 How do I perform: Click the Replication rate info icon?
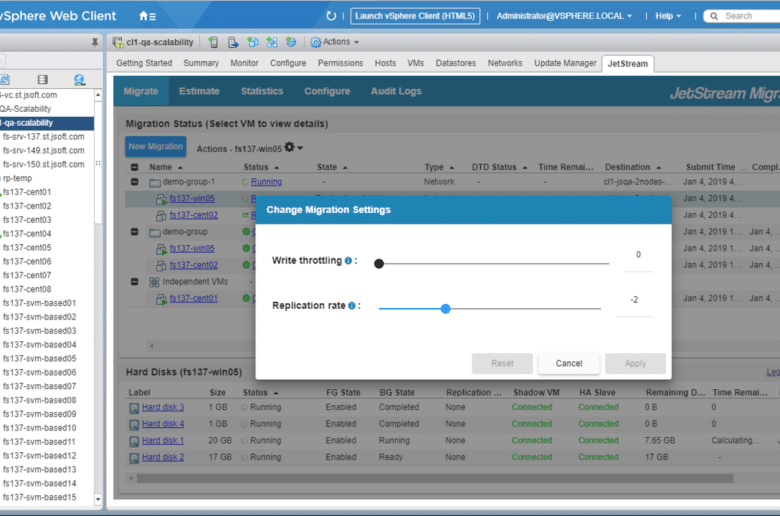tap(352, 306)
